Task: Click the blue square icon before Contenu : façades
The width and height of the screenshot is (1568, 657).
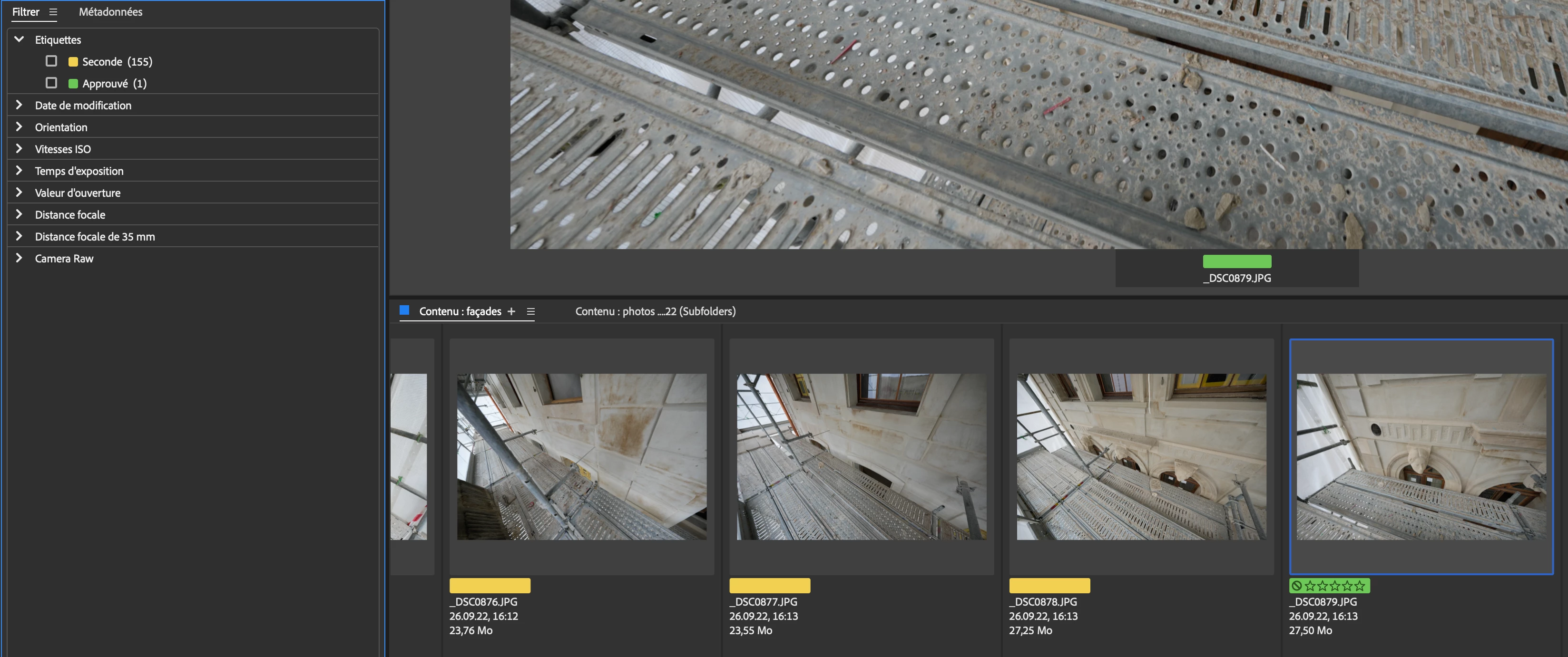Action: pyautogui.click(x=404, y=310)
